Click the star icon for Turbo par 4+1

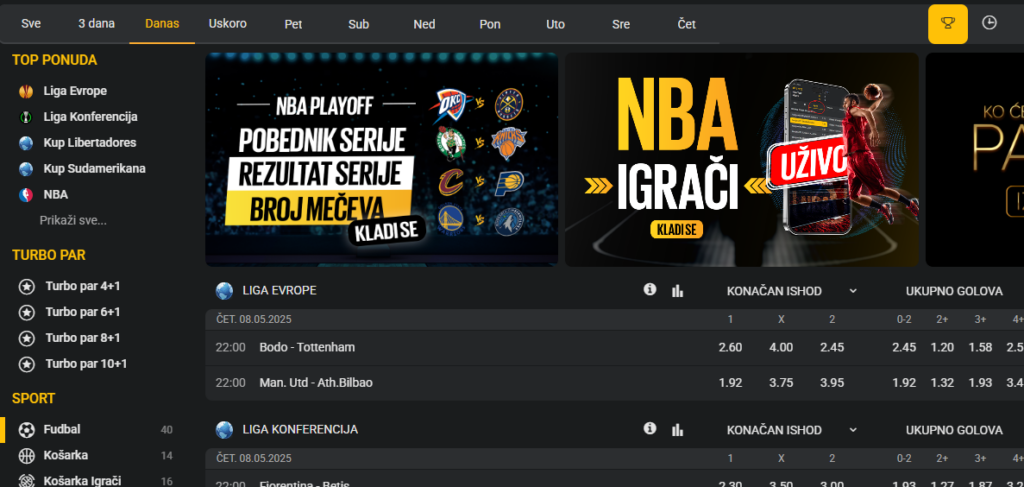(27, 287)
